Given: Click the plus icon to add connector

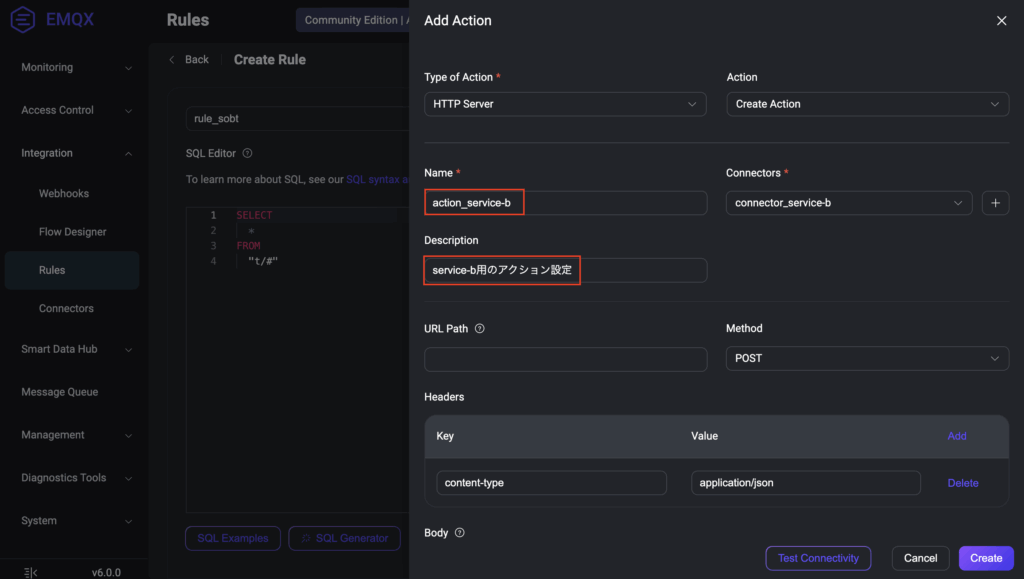Looking at the screenshot, I should 995,203.
